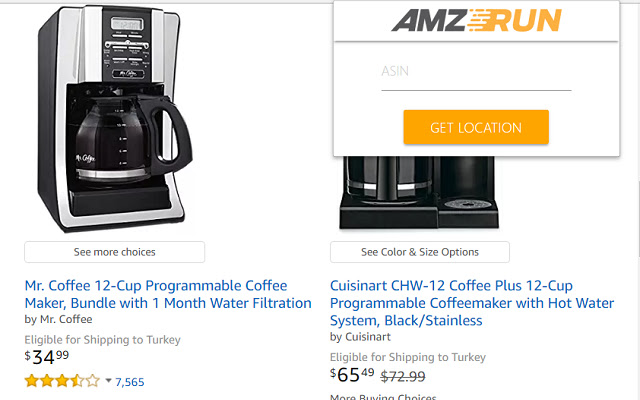This screenshot has height=400, width=640.
Task: Open the Cuisinart coffeemaker product image
Action: coord(419,193)
